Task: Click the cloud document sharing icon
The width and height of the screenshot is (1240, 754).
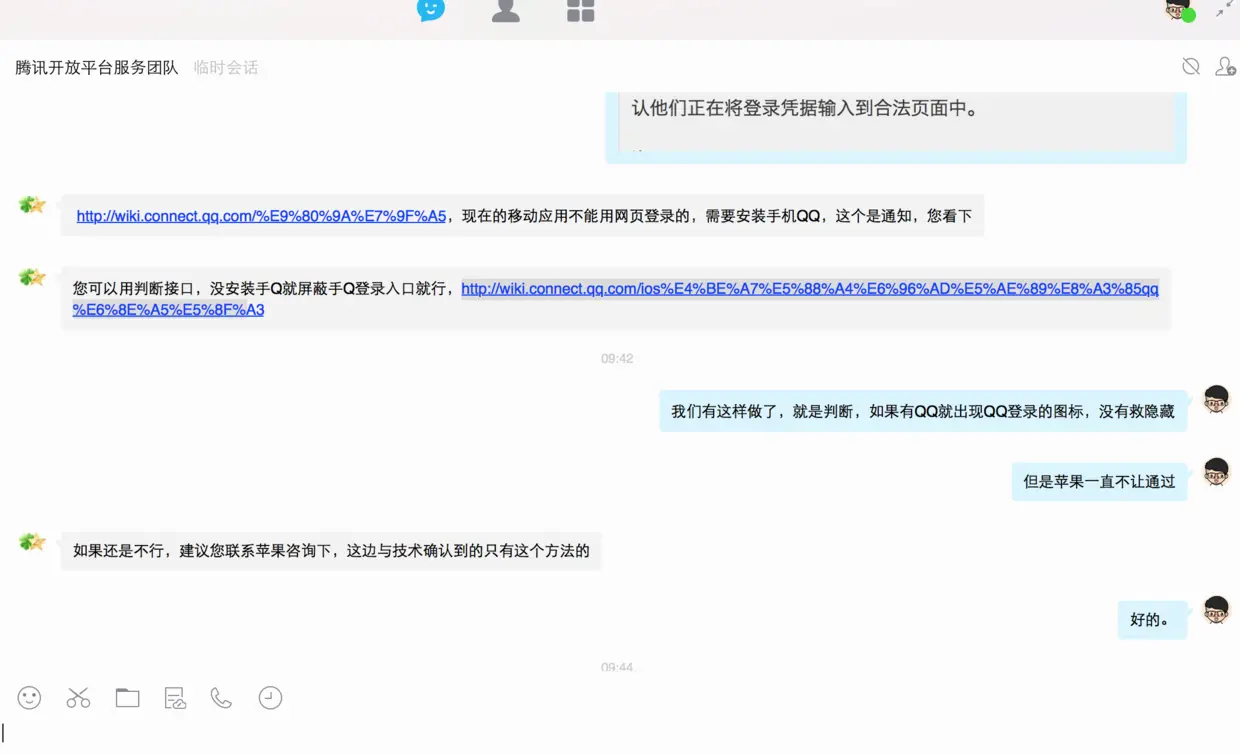Action: point(174,697)
